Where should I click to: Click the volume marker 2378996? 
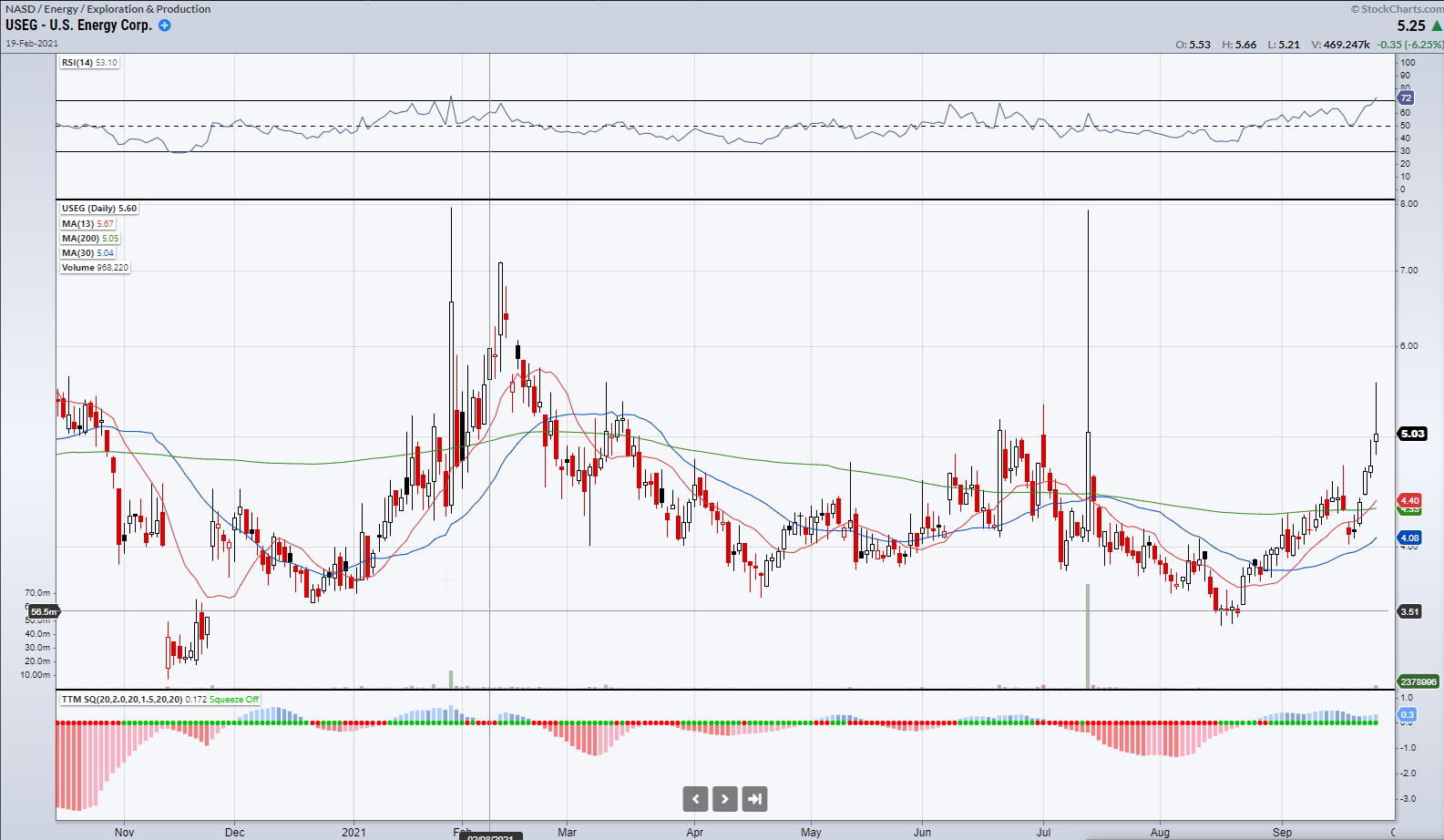(x=1418, y=681)
